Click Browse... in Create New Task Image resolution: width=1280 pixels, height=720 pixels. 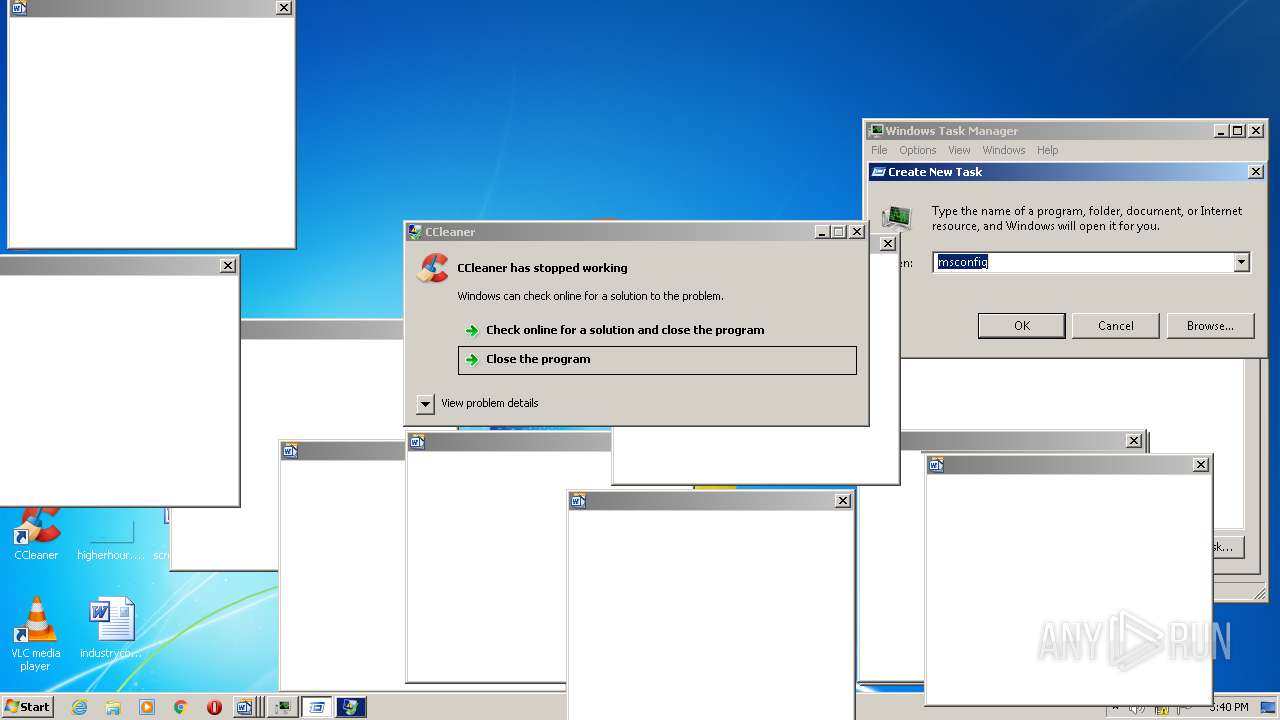click(x=1210, y=326)
